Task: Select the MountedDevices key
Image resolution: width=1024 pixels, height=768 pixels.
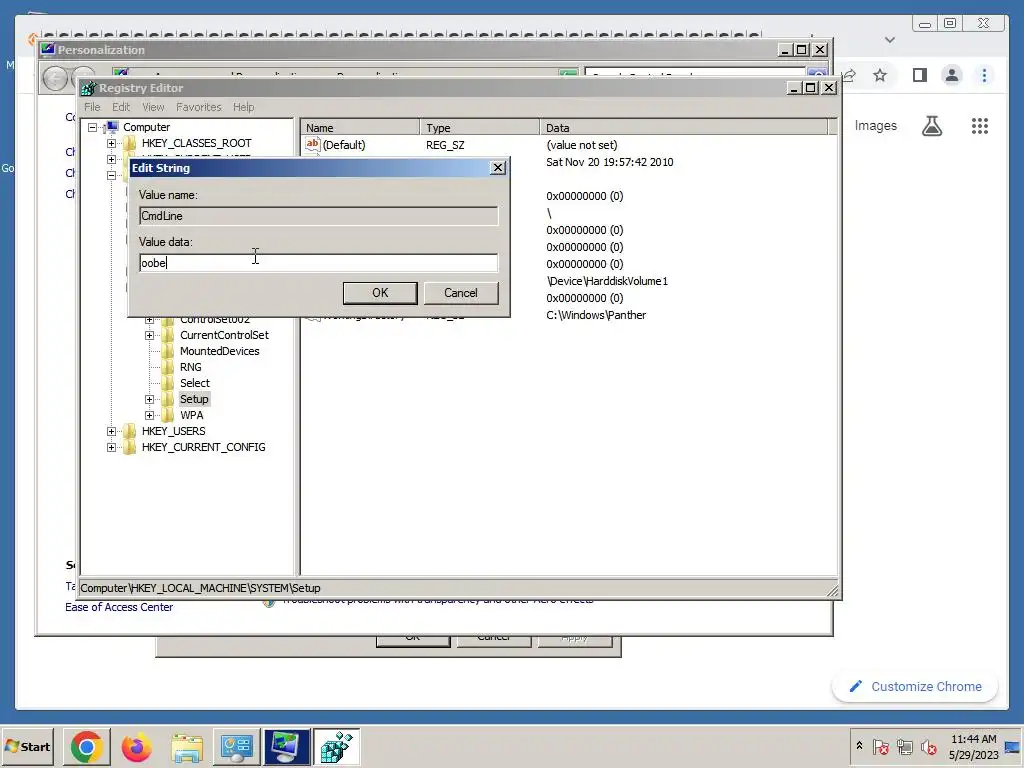Action: tap(219, 351)
